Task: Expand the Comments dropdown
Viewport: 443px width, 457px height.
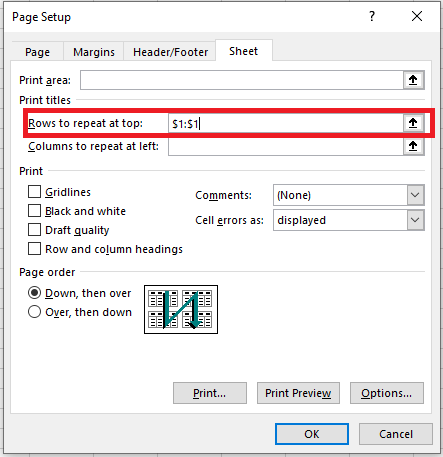Action: (x=415, y=195)
